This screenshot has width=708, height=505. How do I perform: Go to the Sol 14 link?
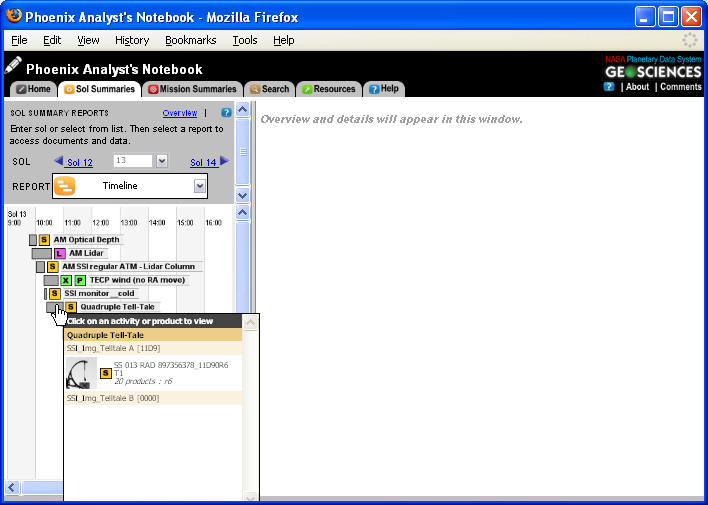(203, 162)
